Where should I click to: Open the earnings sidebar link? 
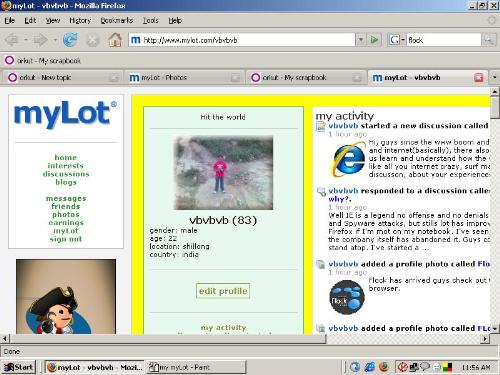point(66,223)
